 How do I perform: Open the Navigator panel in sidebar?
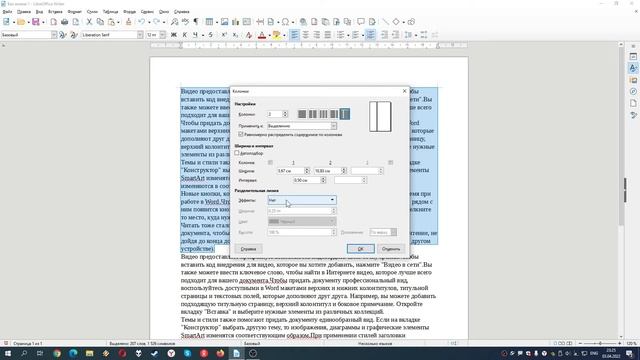click(x=633, y=91)
